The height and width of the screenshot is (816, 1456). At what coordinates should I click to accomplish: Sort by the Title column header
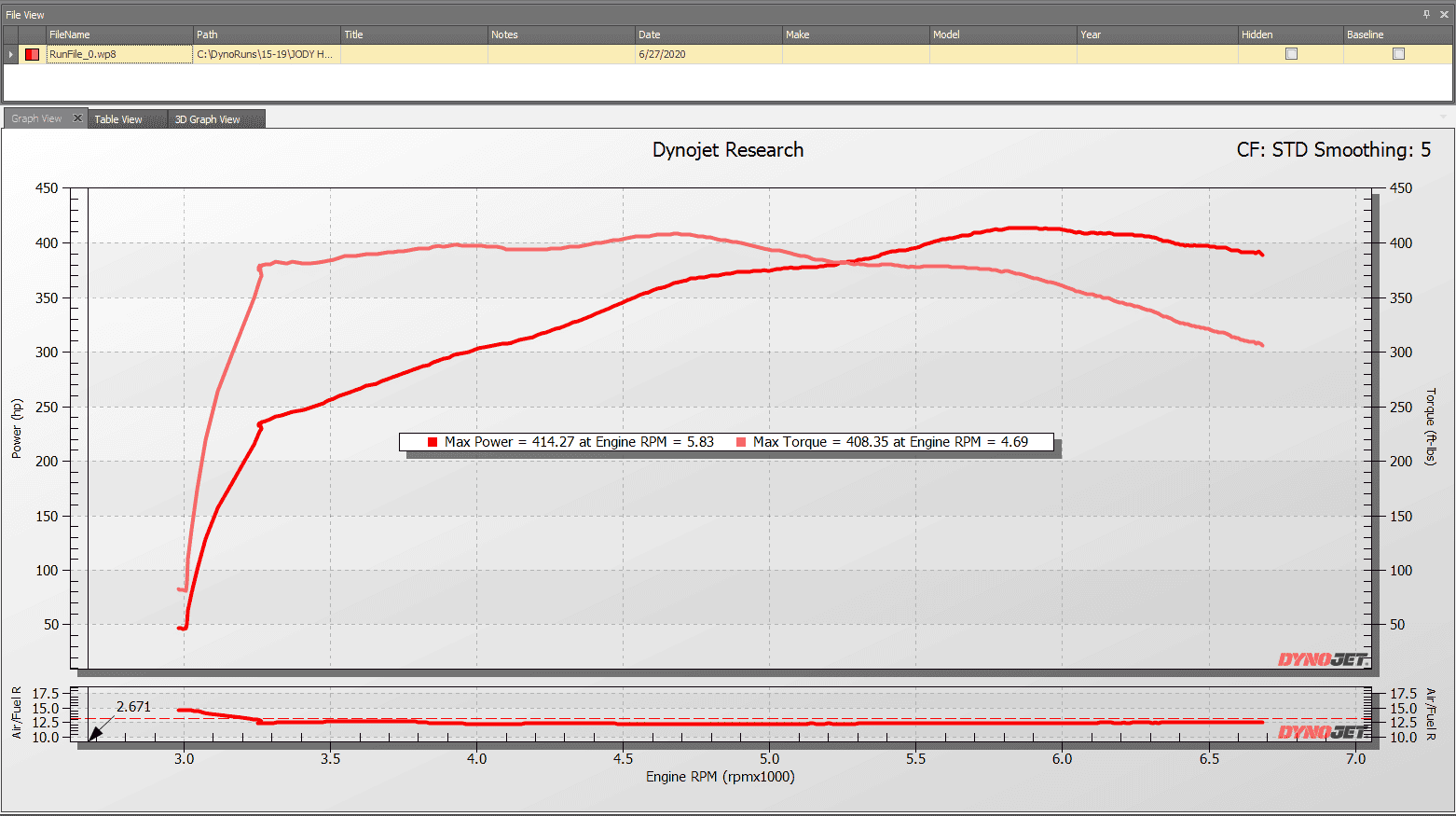coord(414,35)
